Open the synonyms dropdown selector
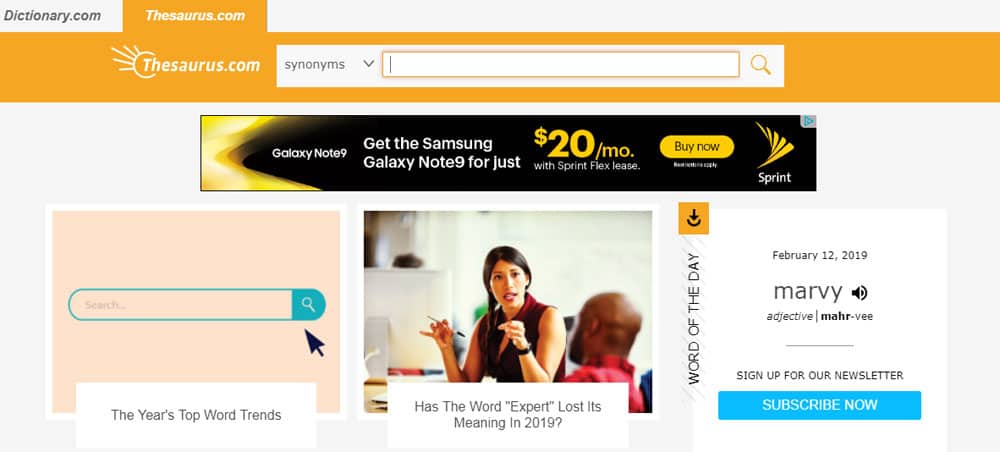Image resolution: width=1000 pixels, height=452 pixels. tap(329, 64)
